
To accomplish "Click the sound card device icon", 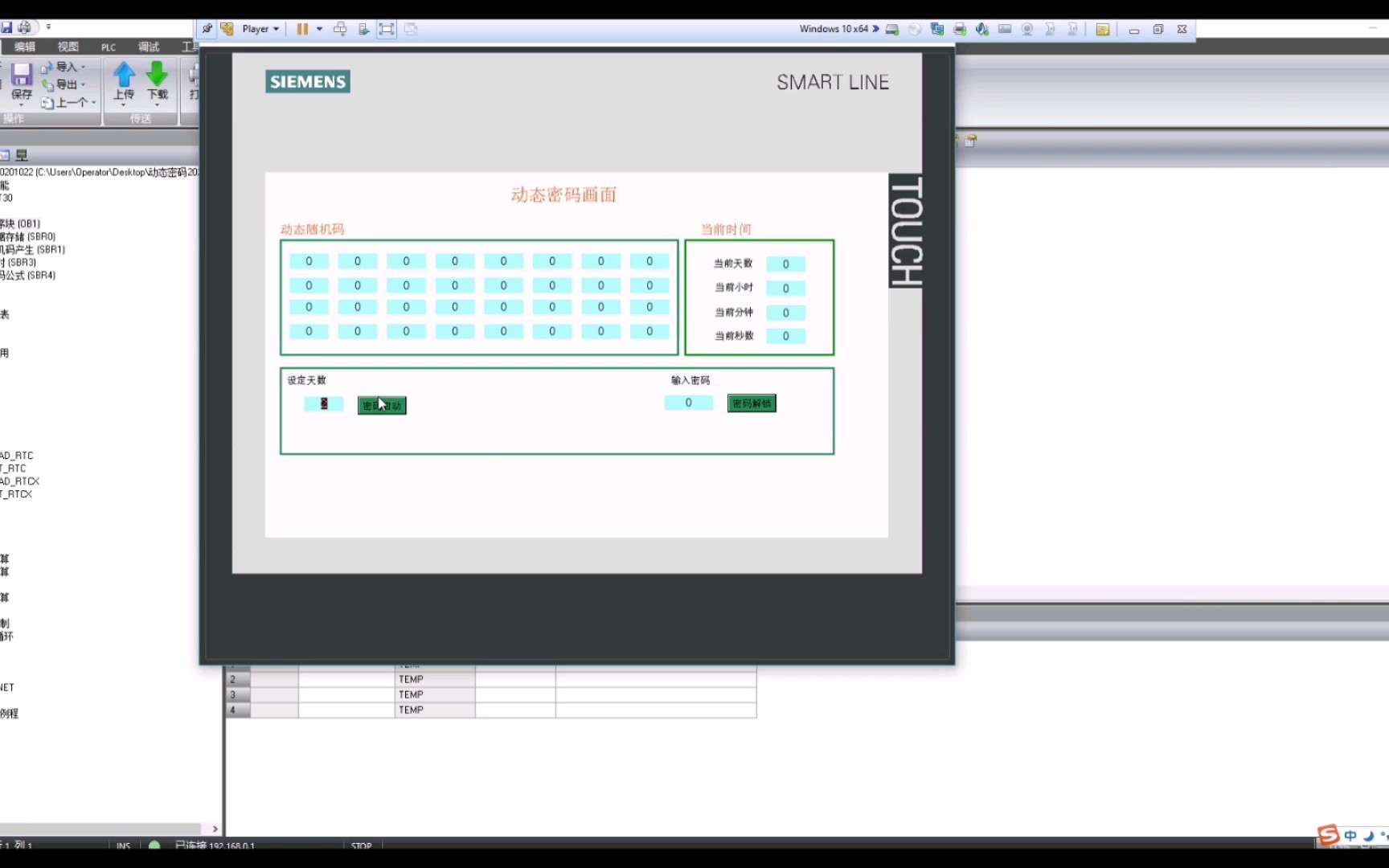I will click(982, 29).
